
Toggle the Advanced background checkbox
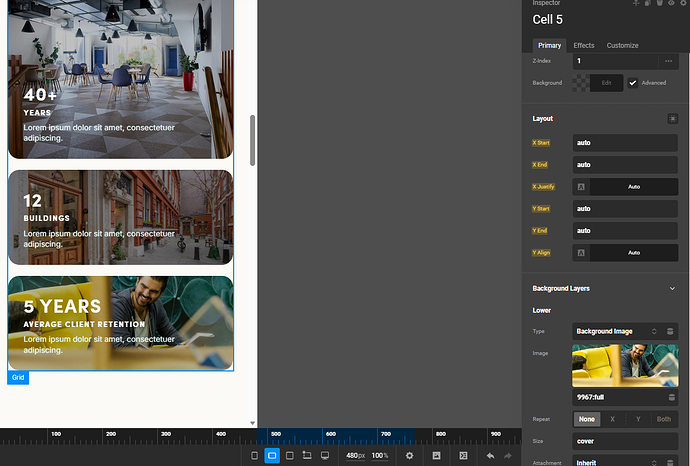click(x=632, y=83)
